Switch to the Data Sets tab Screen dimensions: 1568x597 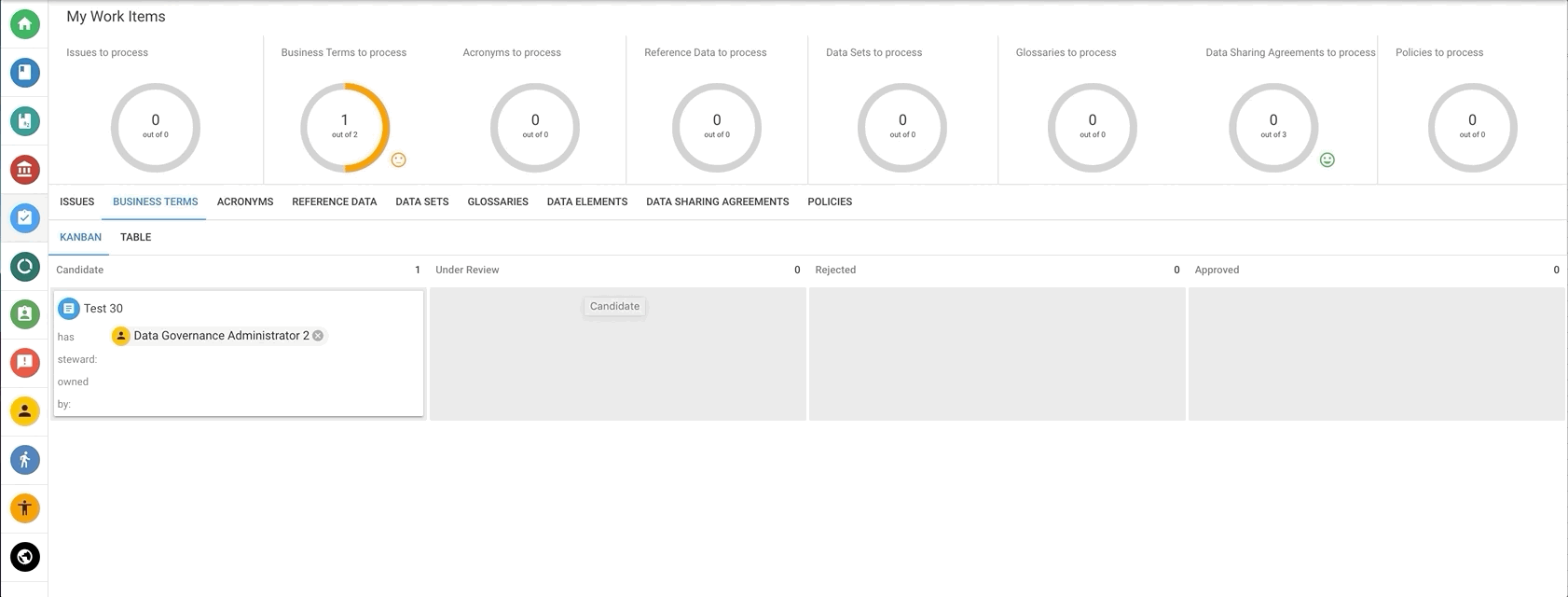422,201
